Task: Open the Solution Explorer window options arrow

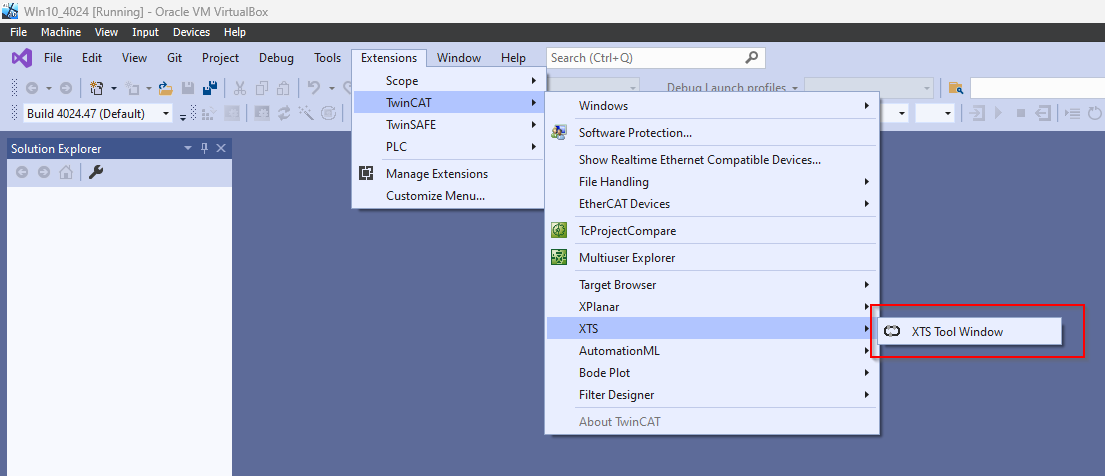Action: click(187, 148)
